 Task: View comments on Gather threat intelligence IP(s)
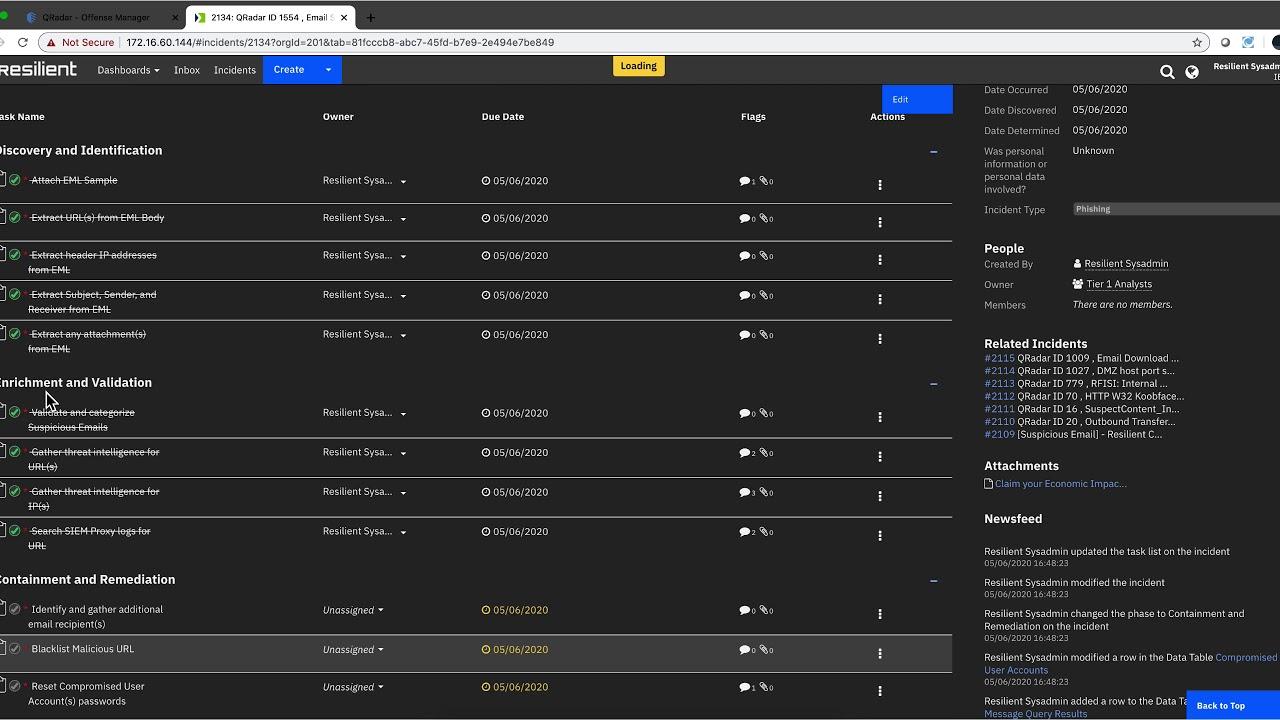pos(747,492)
